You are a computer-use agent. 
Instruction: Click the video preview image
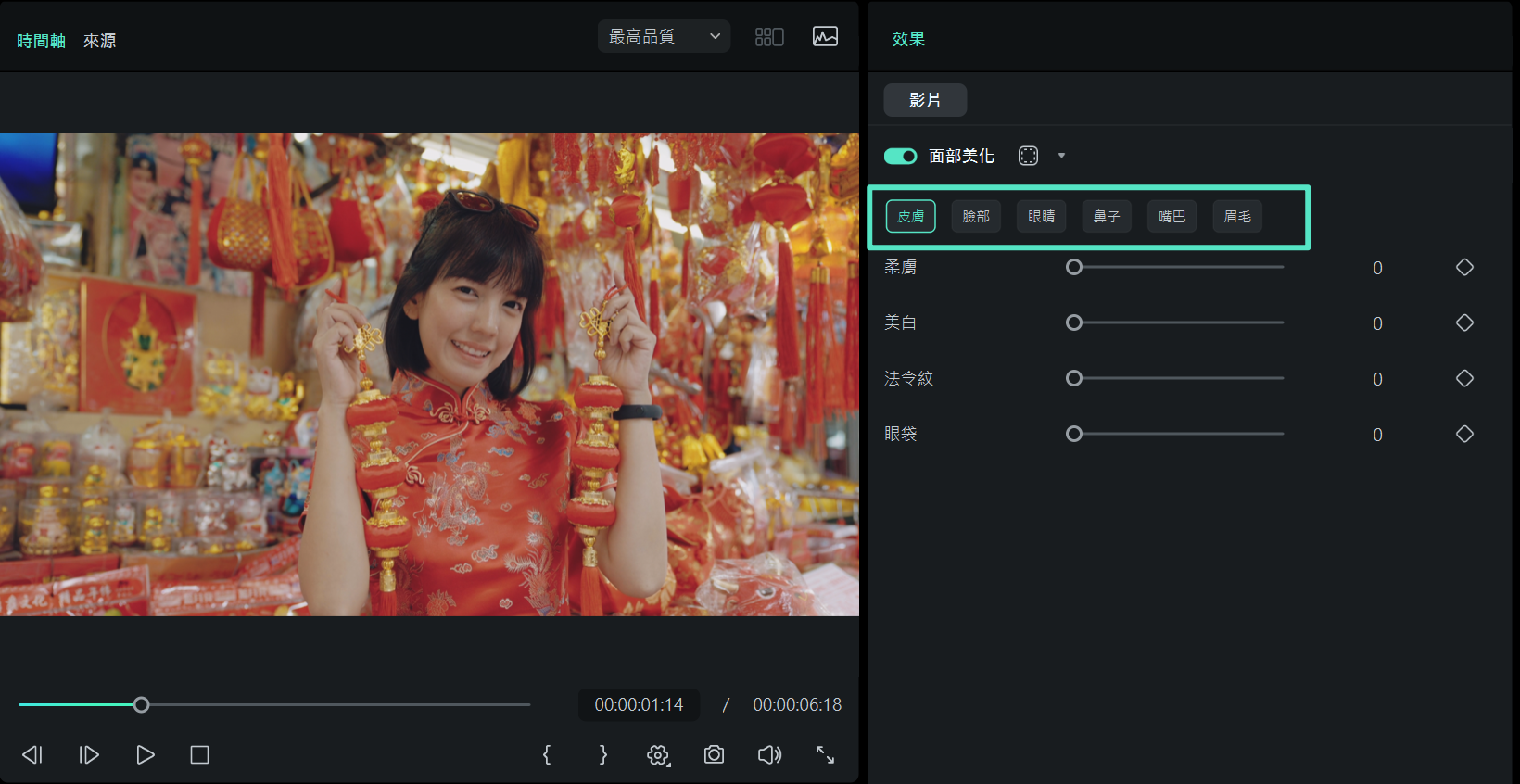click(x=429, y=374)
